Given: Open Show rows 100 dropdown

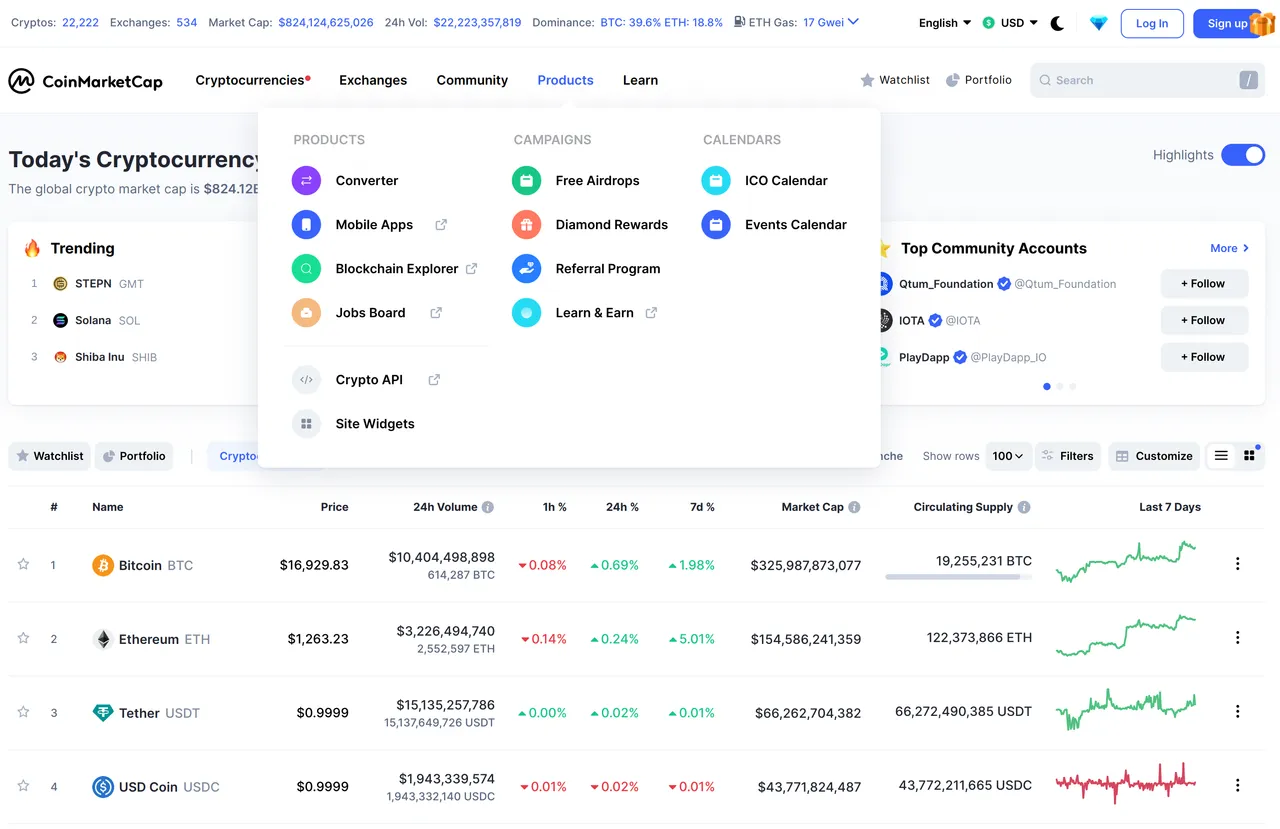Looking at the screenshot, I should point(1008,456).
